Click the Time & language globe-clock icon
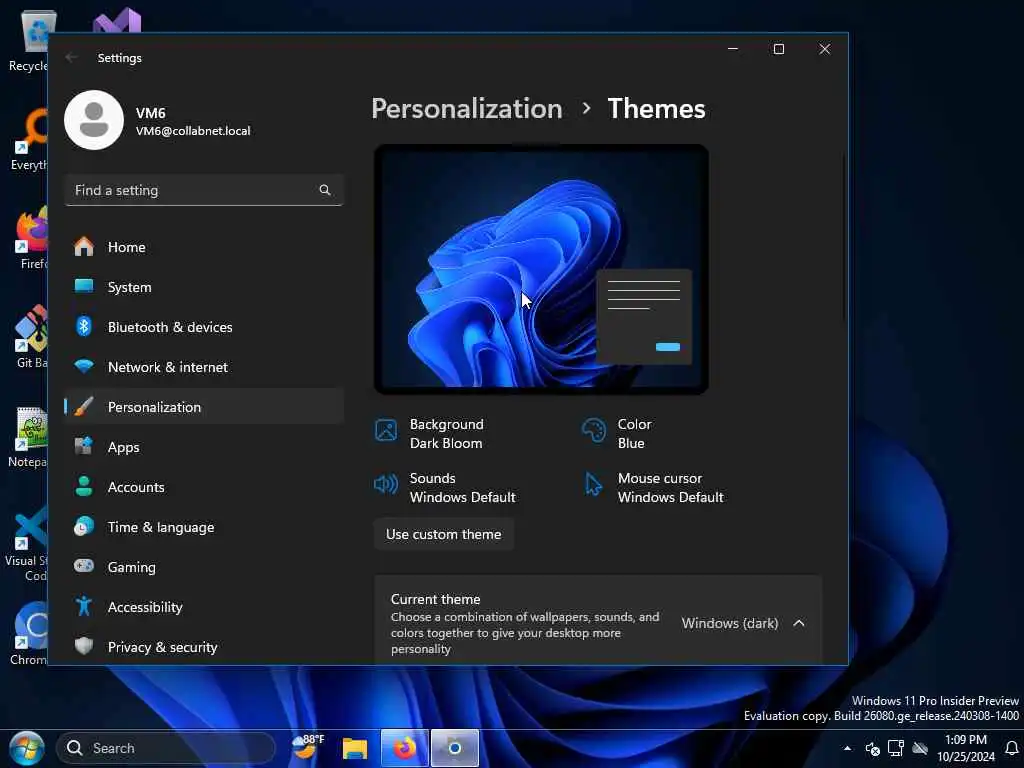The image size is (1024, 768). (84, 526)
